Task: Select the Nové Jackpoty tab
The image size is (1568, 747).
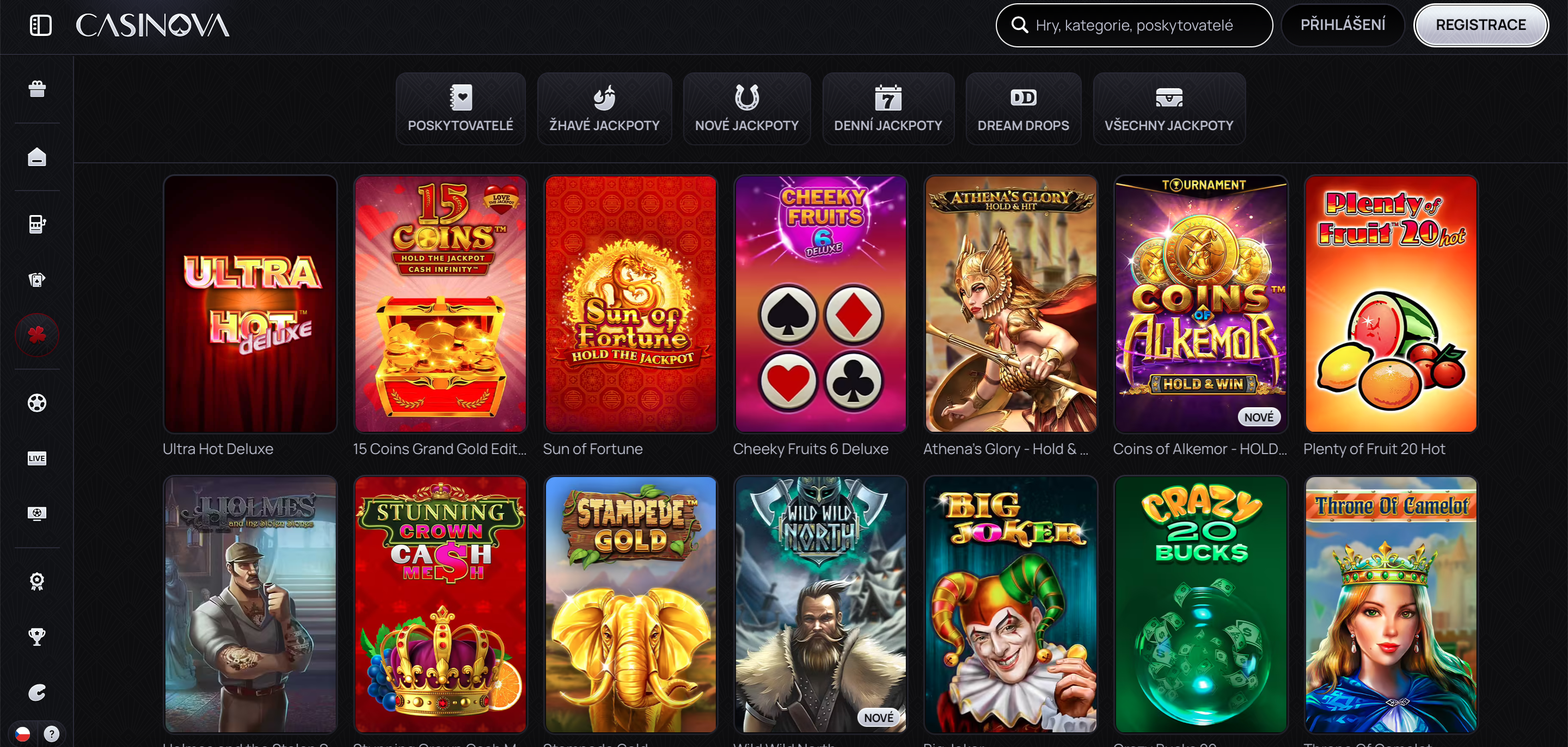Action: coord(746,109)
